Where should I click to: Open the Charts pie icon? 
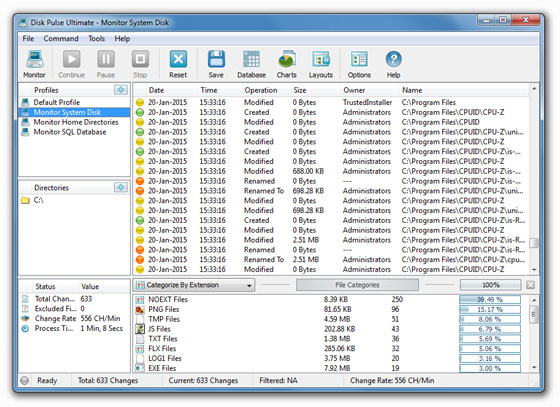coord(287,59)
